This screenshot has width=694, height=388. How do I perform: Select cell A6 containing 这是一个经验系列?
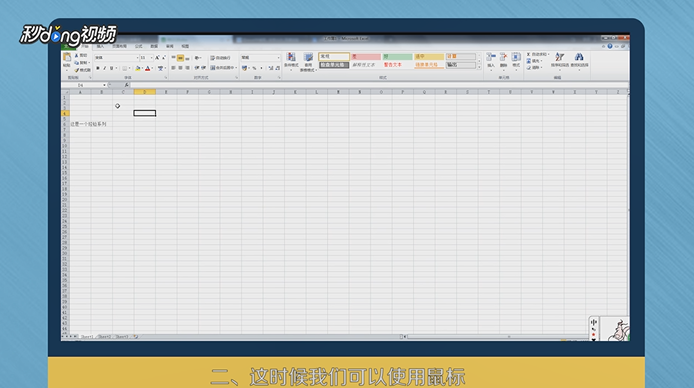click(x=80, y=124)
